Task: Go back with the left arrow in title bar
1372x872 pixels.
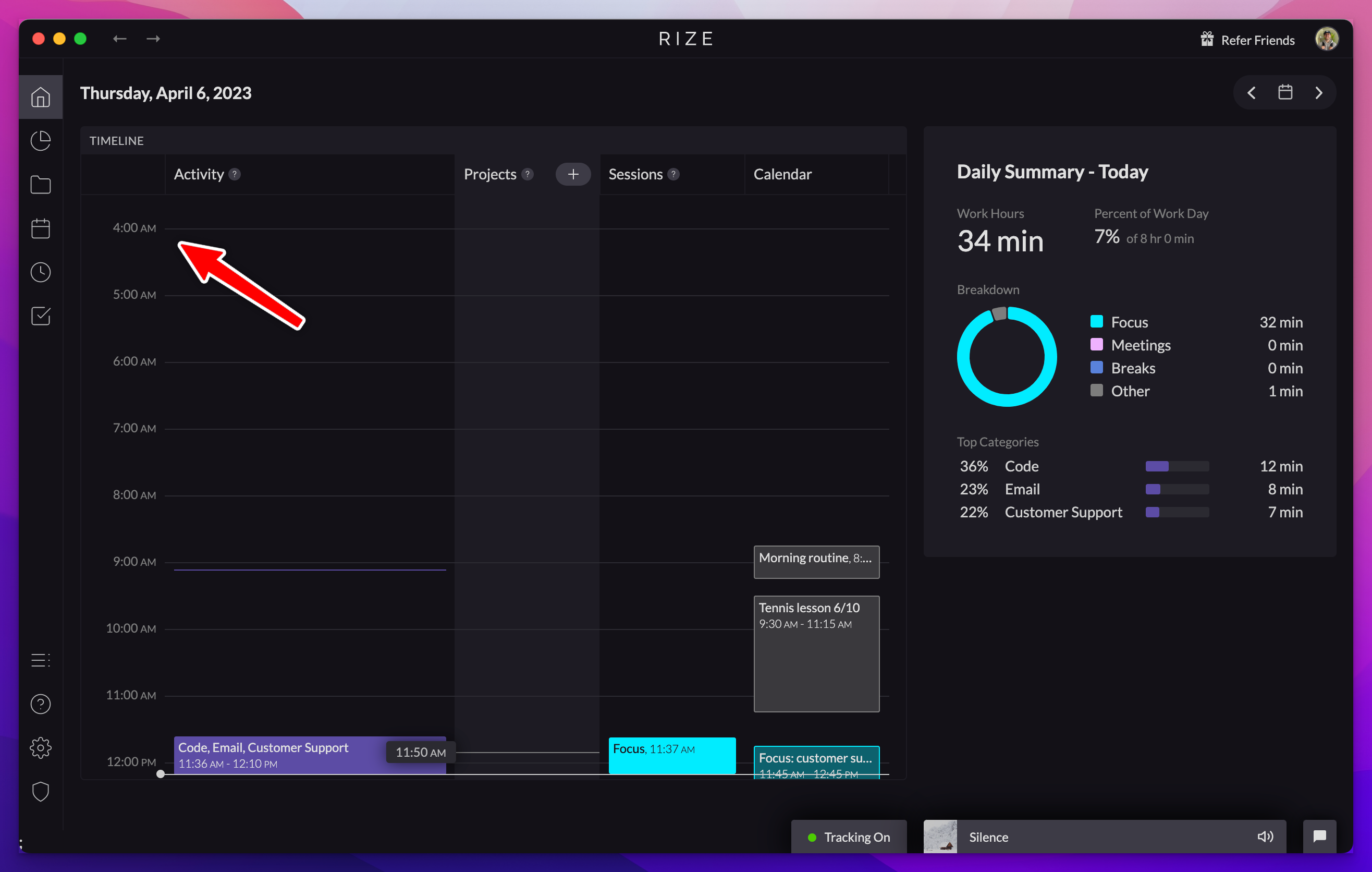Action: [120, 39]
